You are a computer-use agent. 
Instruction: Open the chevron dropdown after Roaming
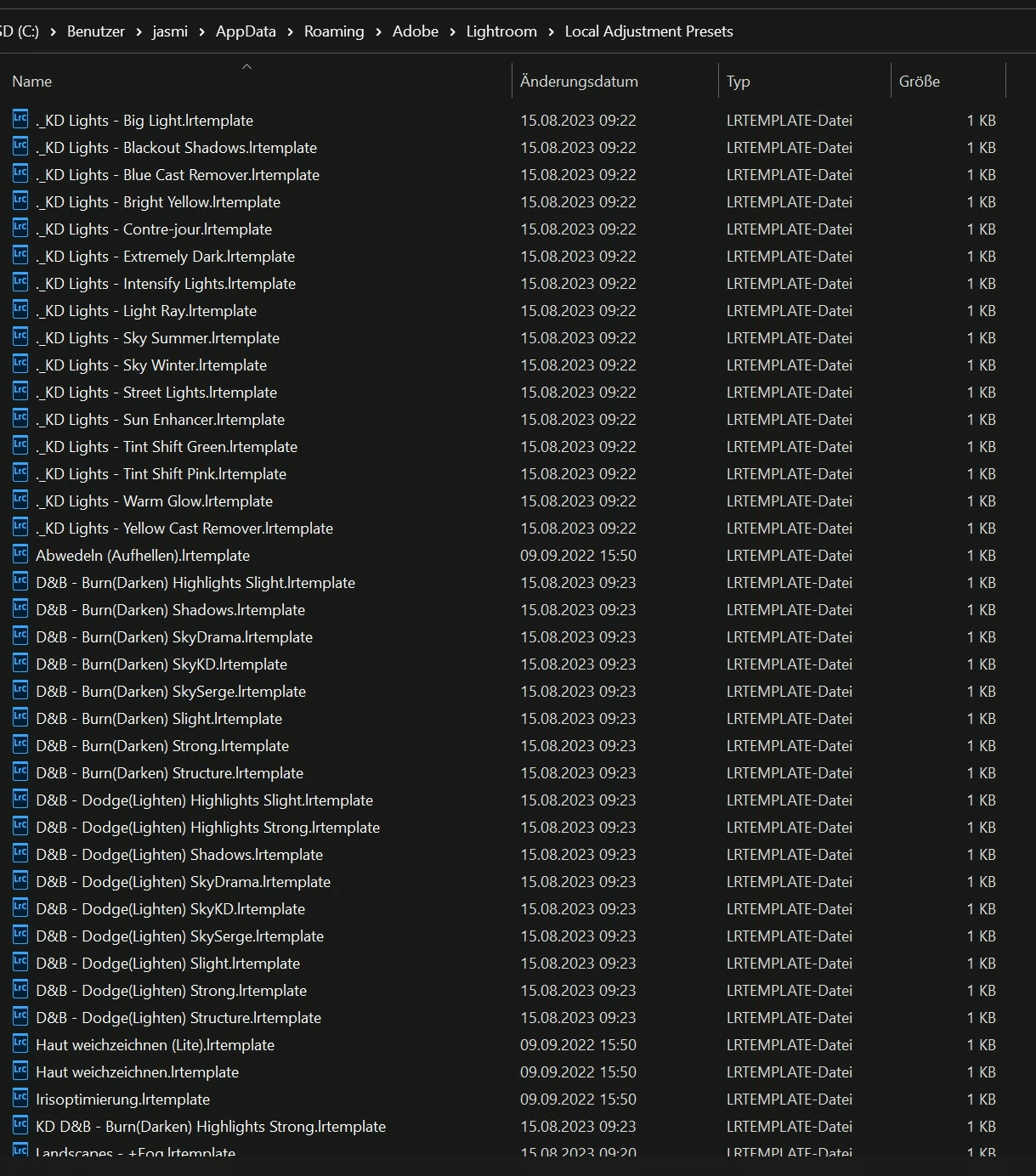coord(378,31)
